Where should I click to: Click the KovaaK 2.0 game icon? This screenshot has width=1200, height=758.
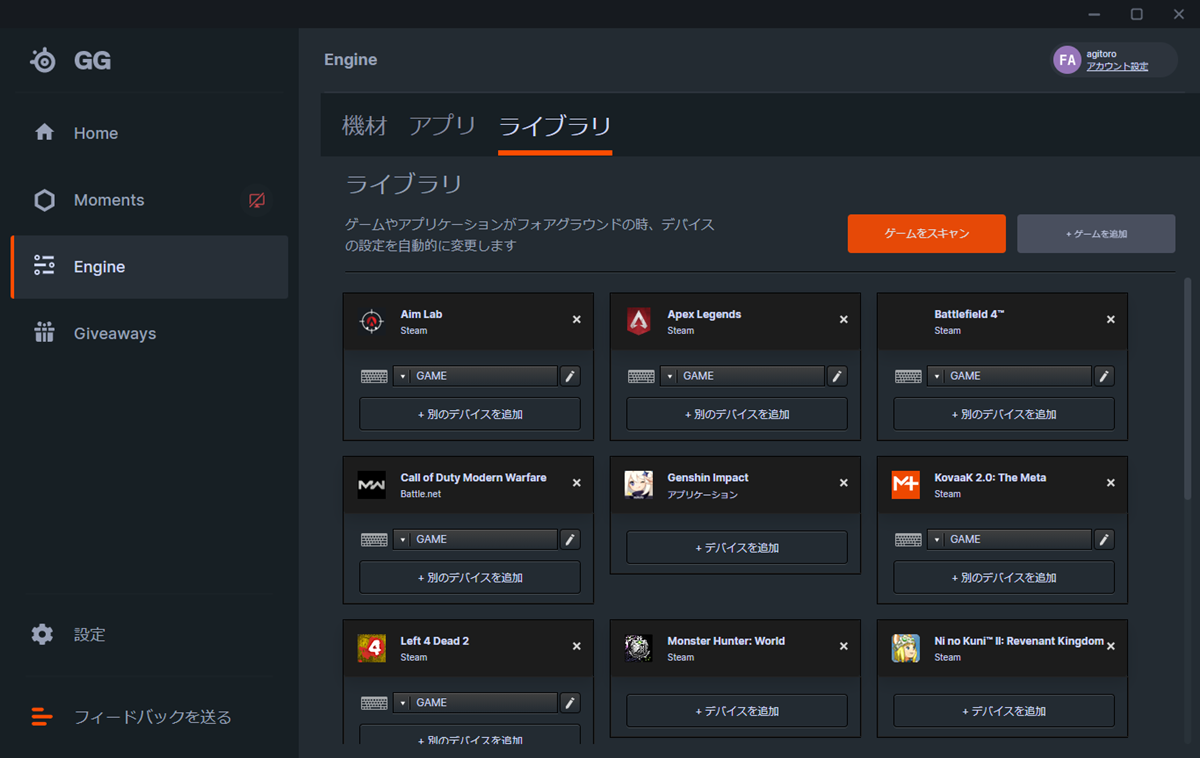(905, 485)
